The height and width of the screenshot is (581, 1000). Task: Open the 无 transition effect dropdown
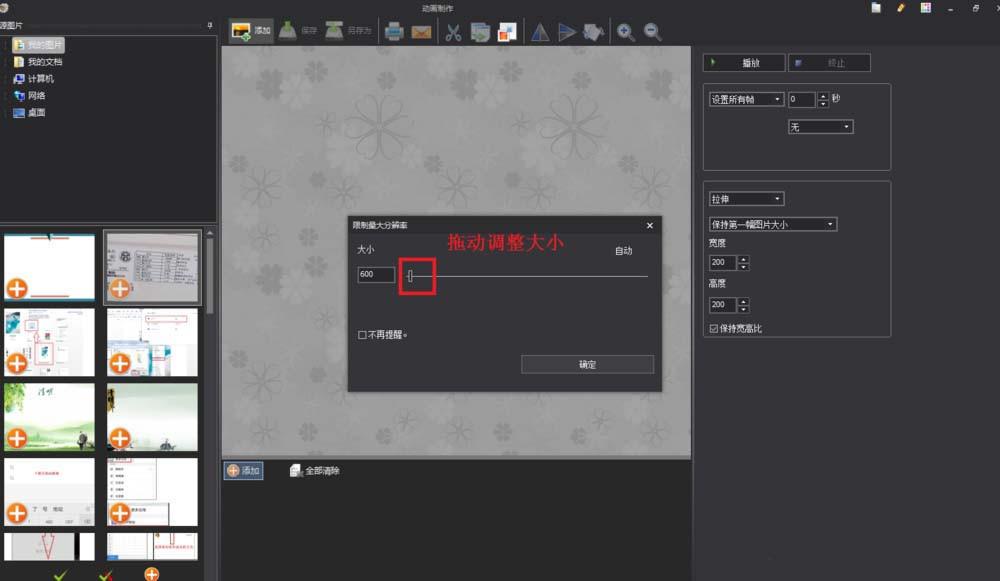pyautogui.click(x=820, y=126)
